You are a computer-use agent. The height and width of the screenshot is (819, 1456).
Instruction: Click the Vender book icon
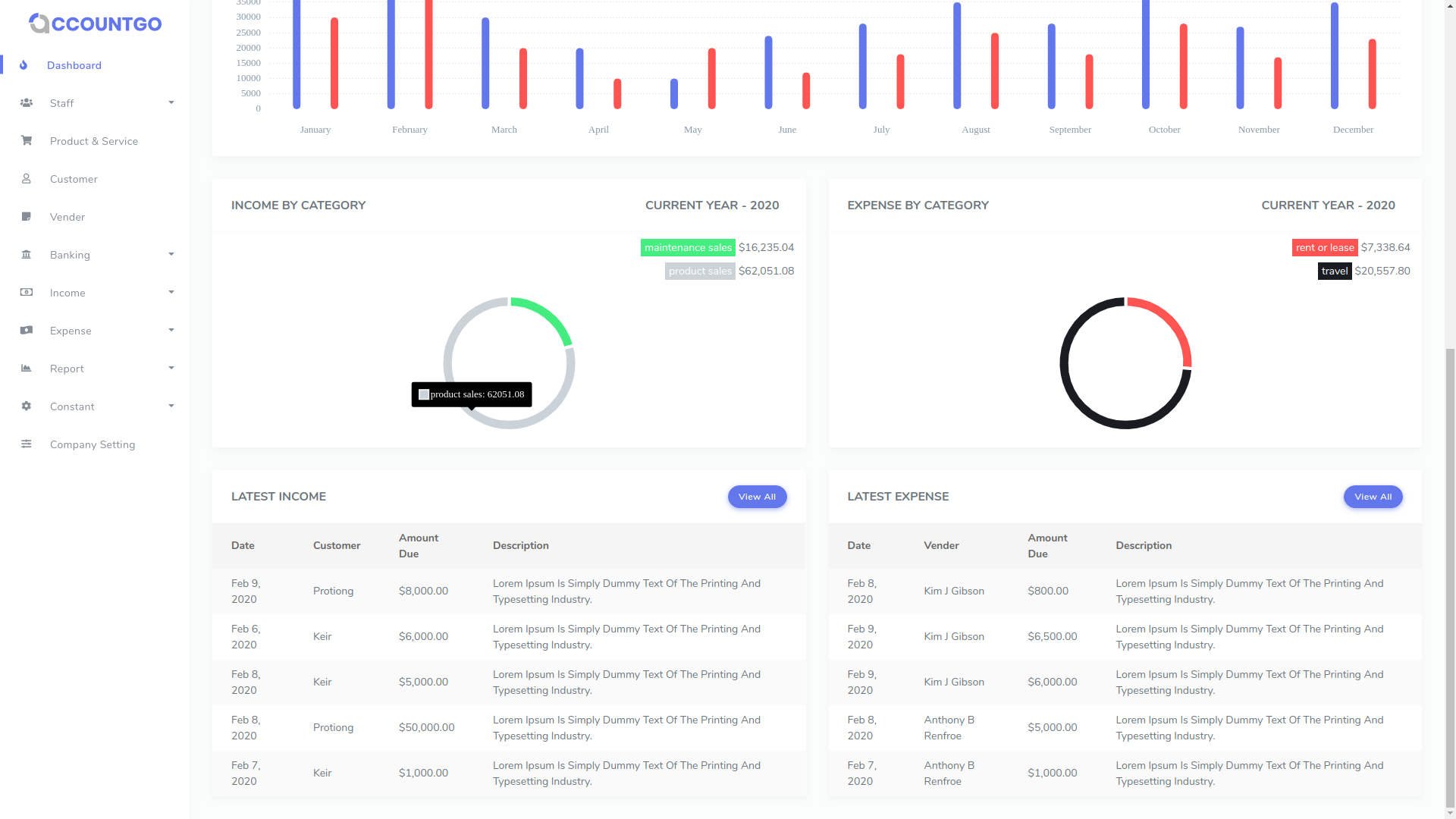27,217
